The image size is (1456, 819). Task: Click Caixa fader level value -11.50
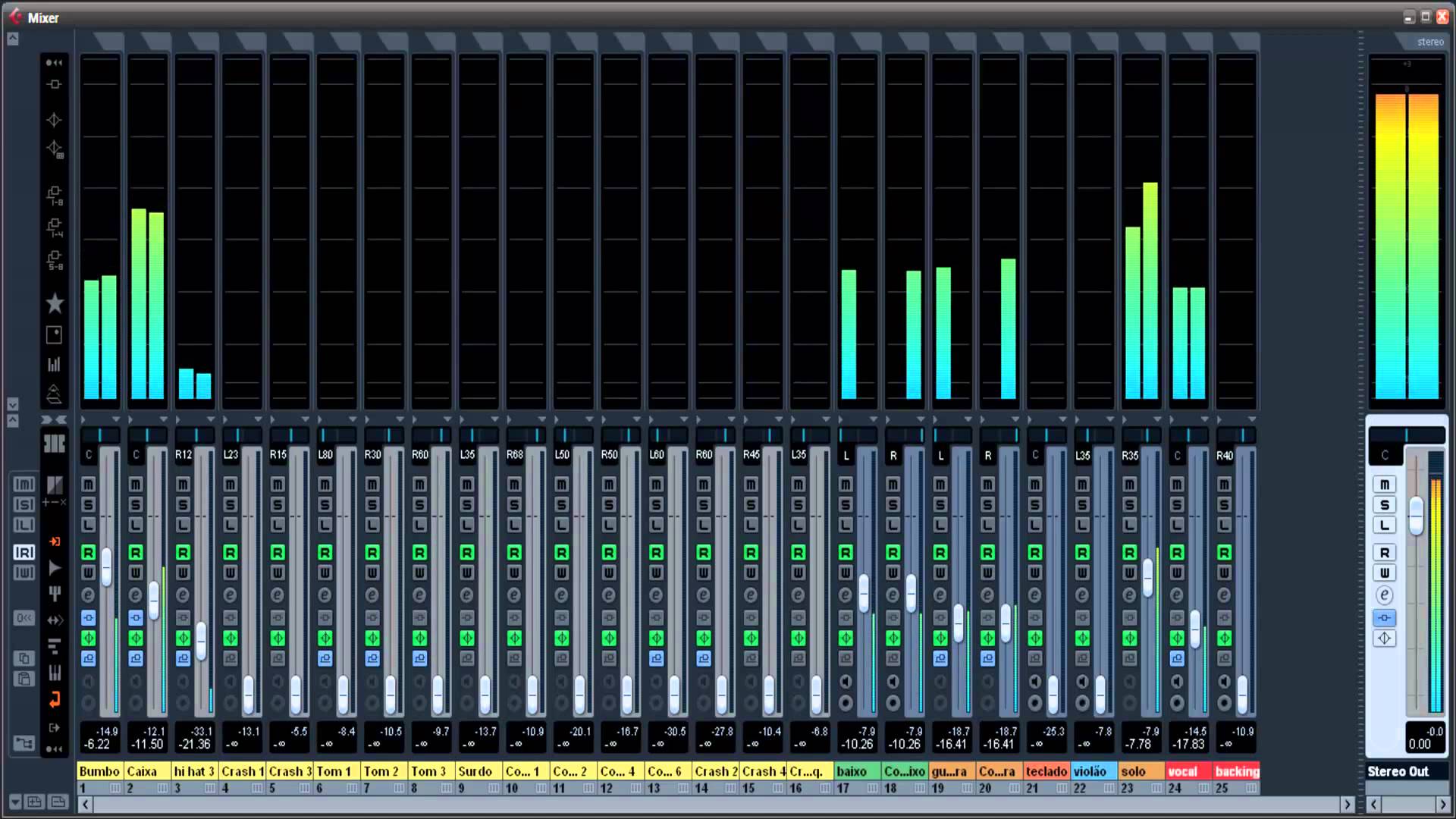tap(146, 745)
